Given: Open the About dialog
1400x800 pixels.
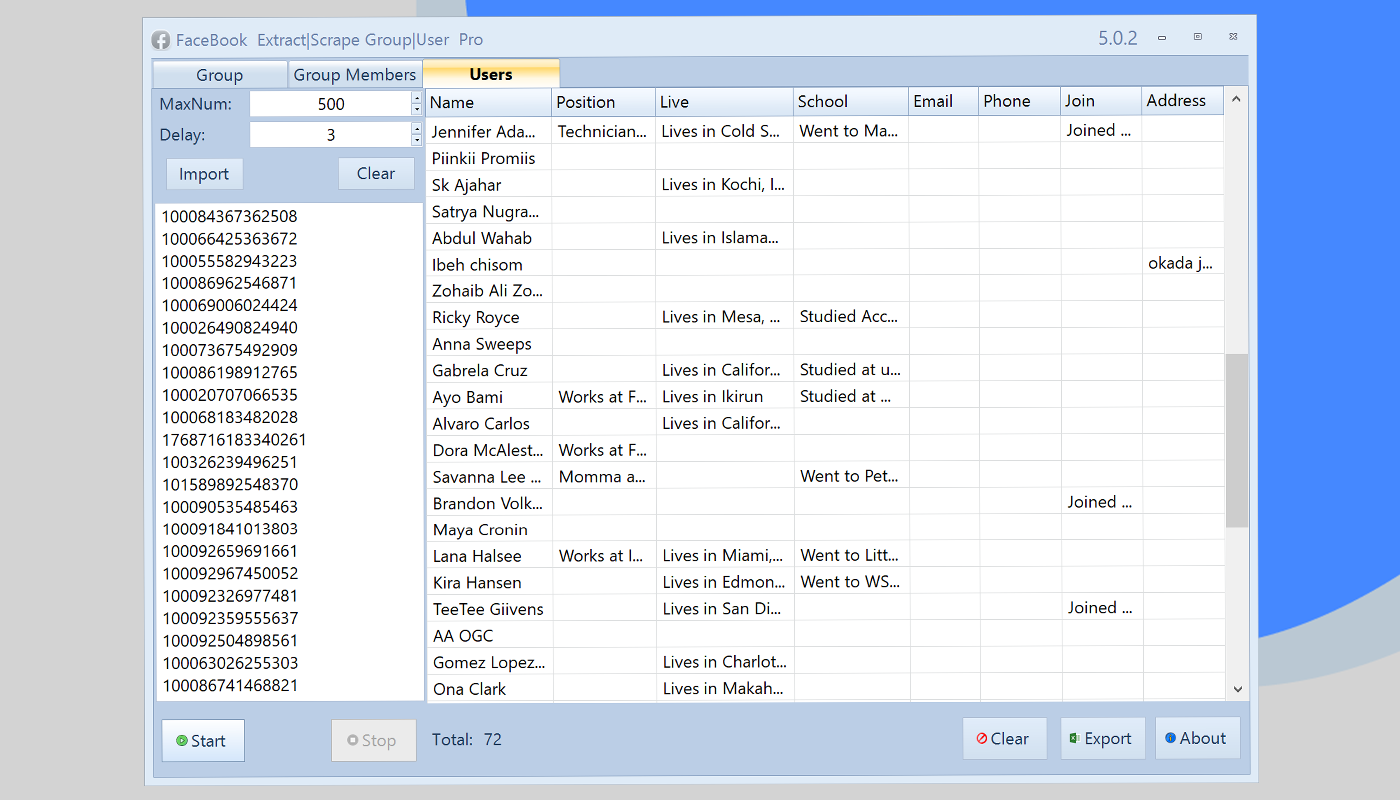Looking at the screenshot, I should [x=1197, y=739].
